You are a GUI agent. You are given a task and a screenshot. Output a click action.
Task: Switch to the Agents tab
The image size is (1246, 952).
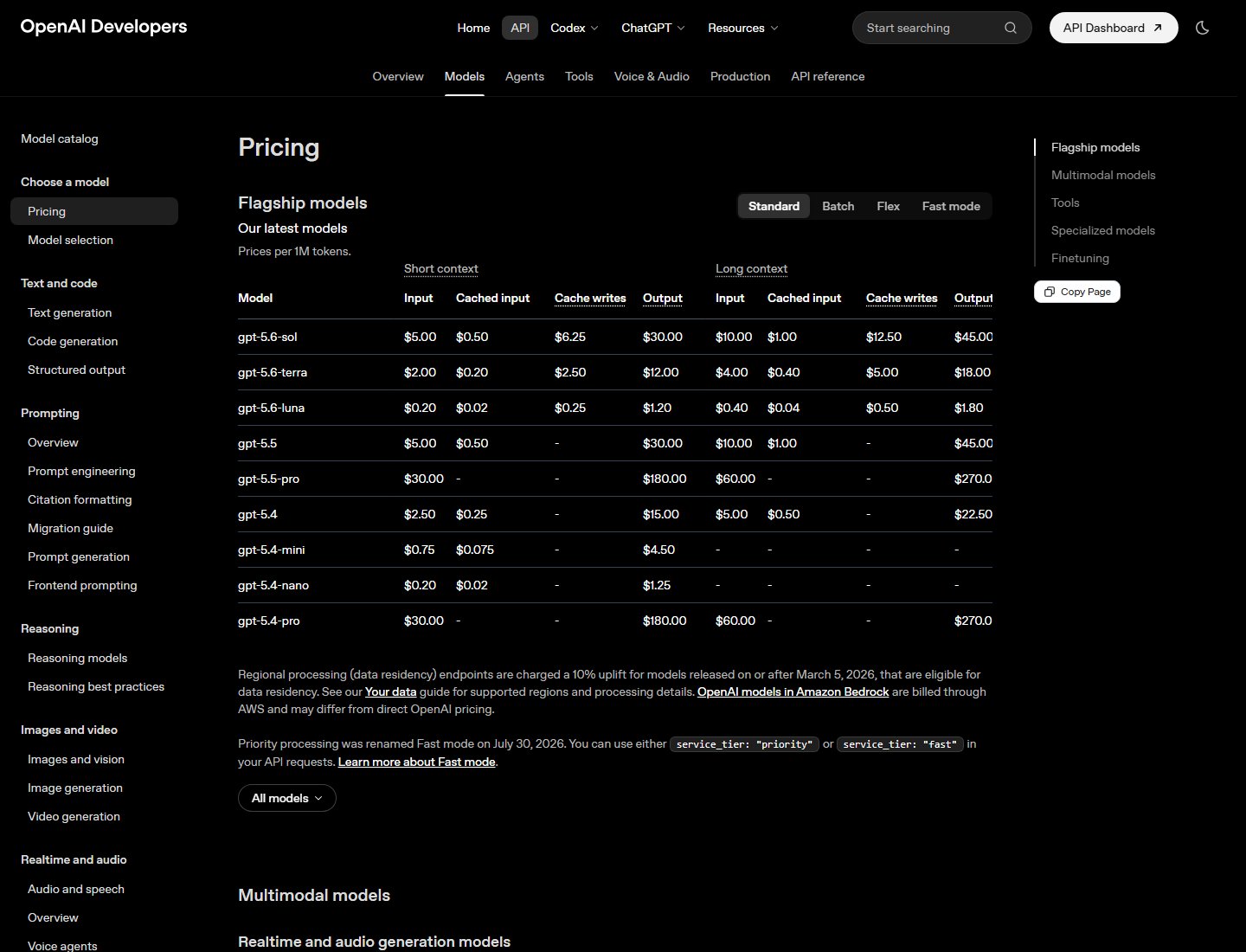coord(524,76)
